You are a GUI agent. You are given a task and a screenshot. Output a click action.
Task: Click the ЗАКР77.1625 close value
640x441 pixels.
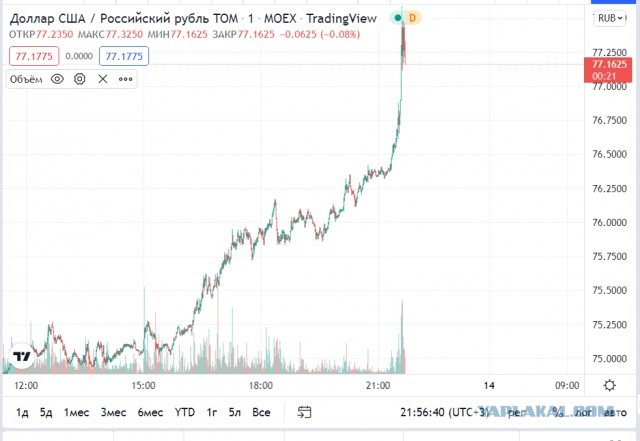(x=244, y=34)
